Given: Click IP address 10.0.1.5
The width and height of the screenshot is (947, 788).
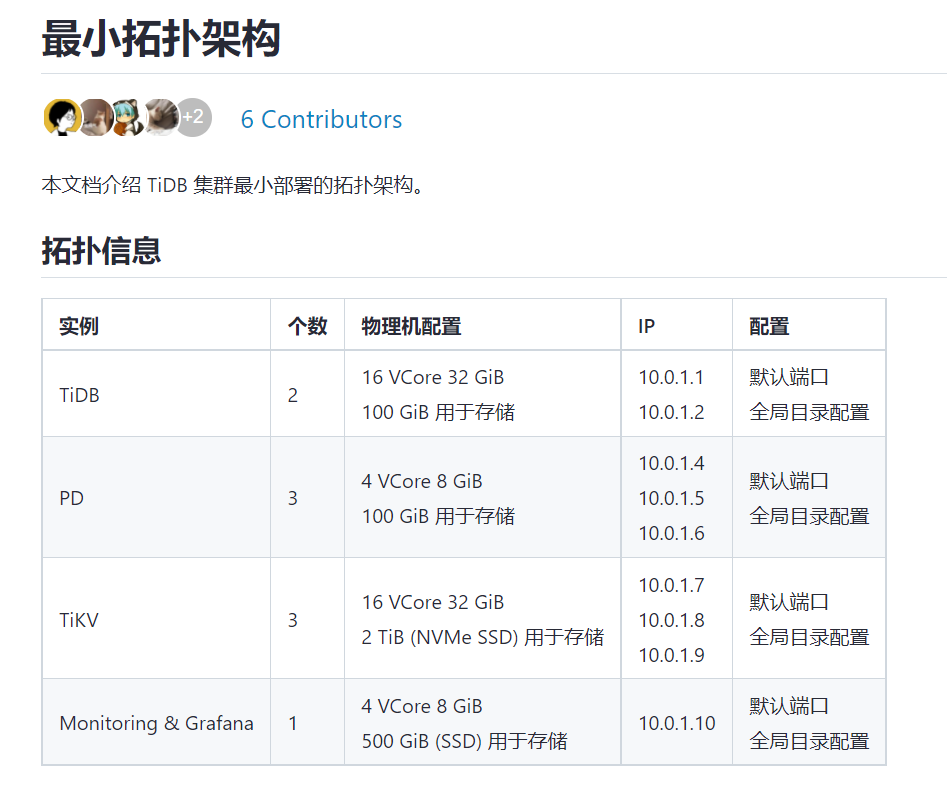Looking at the screenshot, I should click(x=671, y=498).
